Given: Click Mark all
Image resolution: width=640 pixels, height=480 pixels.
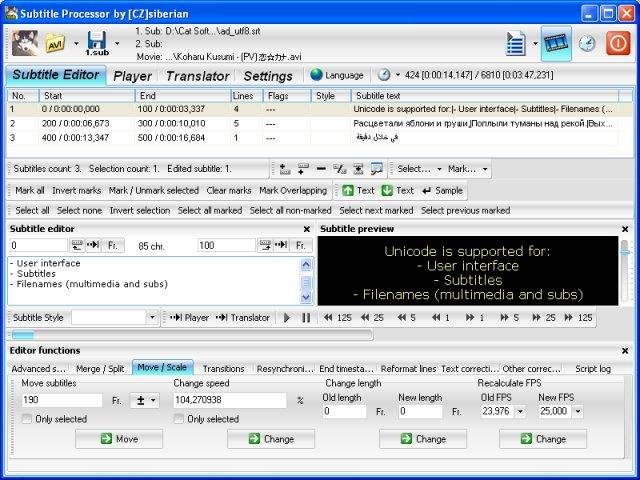Looking at the screenshot, I should click(30, 191).
